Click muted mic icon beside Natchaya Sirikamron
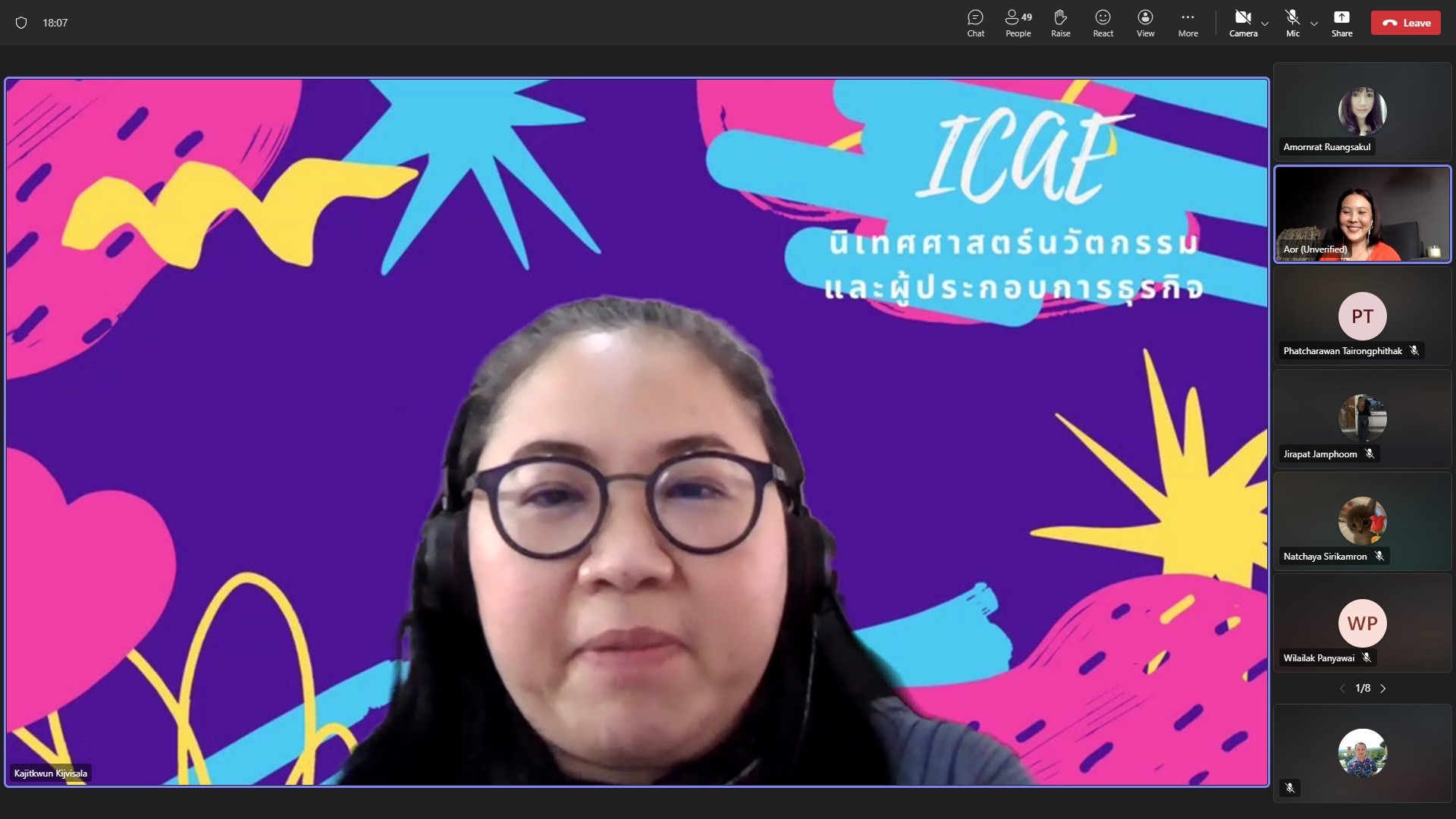The width and height of the screenshot is (1456, 819). click(x=1379, y=557)
